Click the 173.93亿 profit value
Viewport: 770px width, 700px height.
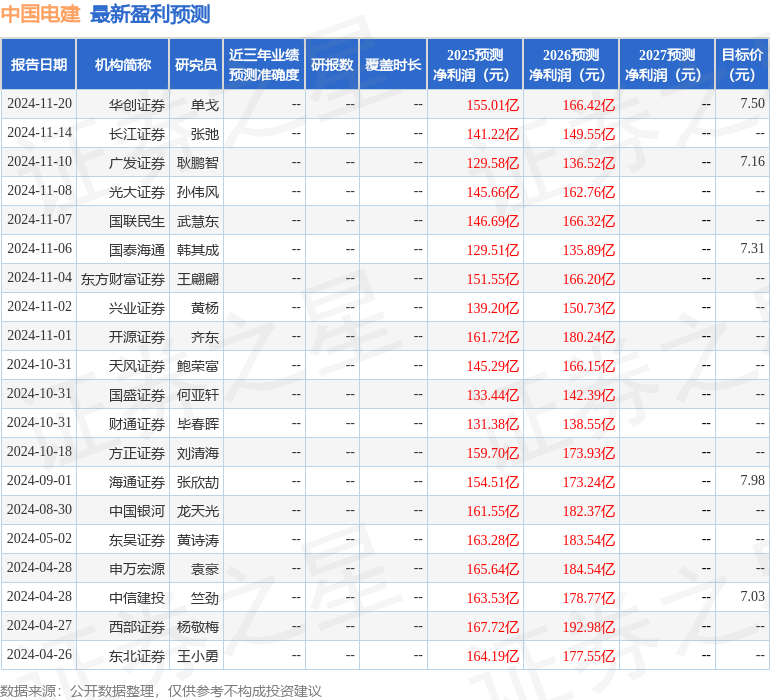coord(588,452)
